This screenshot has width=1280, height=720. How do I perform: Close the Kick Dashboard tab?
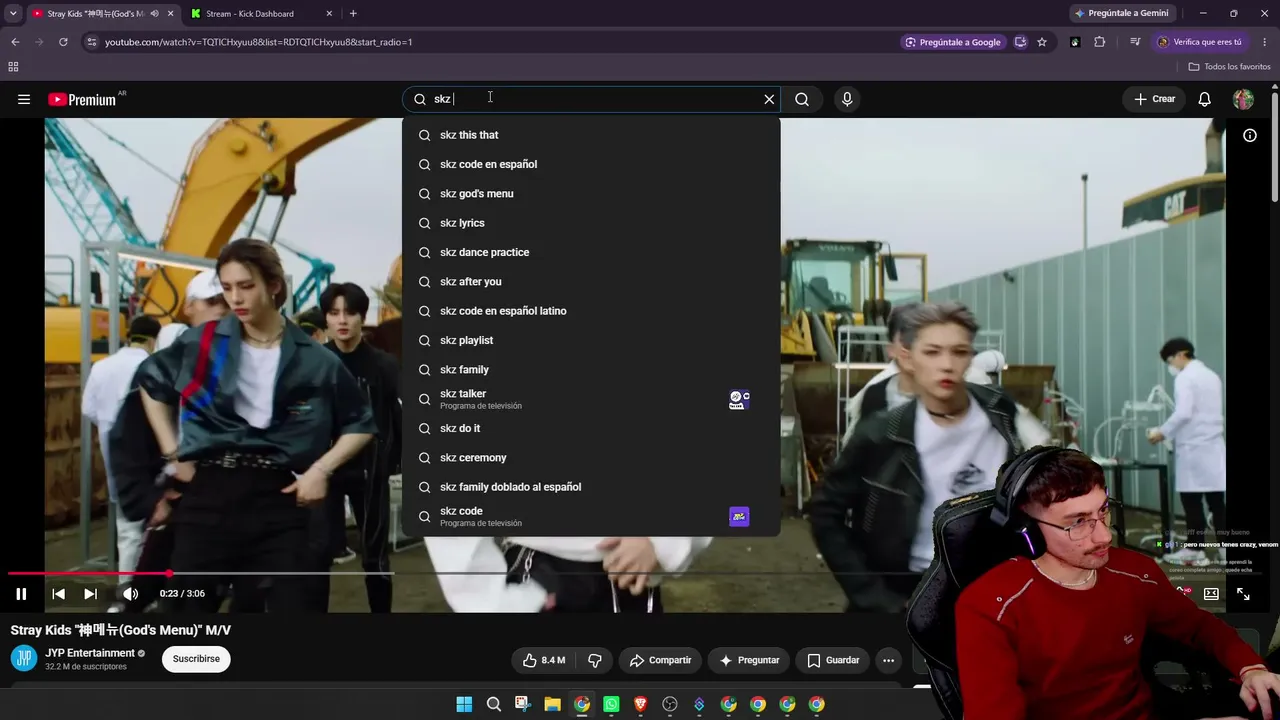pyautogui.click(x=329, y=14)
